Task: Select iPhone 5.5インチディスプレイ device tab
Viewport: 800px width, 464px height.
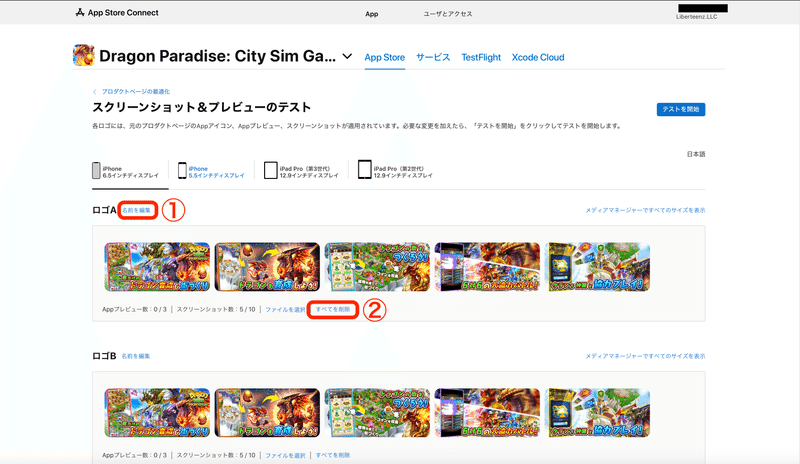Action: [x=211, y=172]
